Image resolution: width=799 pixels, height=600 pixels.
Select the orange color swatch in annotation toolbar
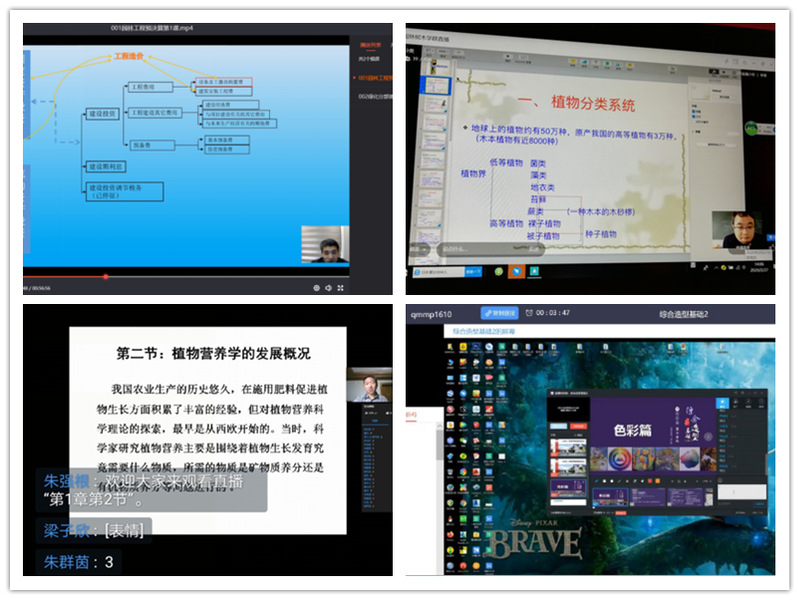click(x=657, y=481)
